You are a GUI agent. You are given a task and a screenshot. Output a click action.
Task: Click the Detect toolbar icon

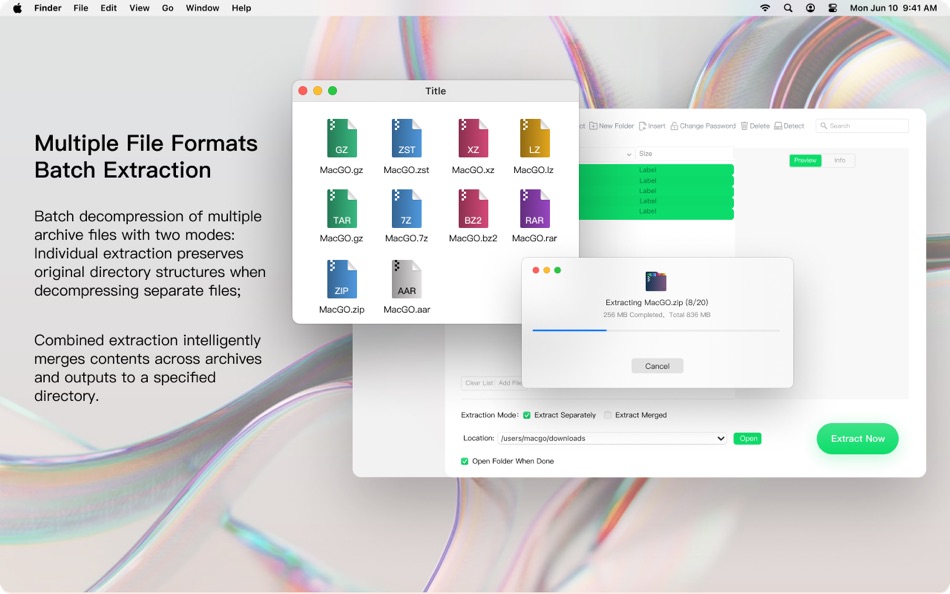pyautogui.click(x=778, y=126)
